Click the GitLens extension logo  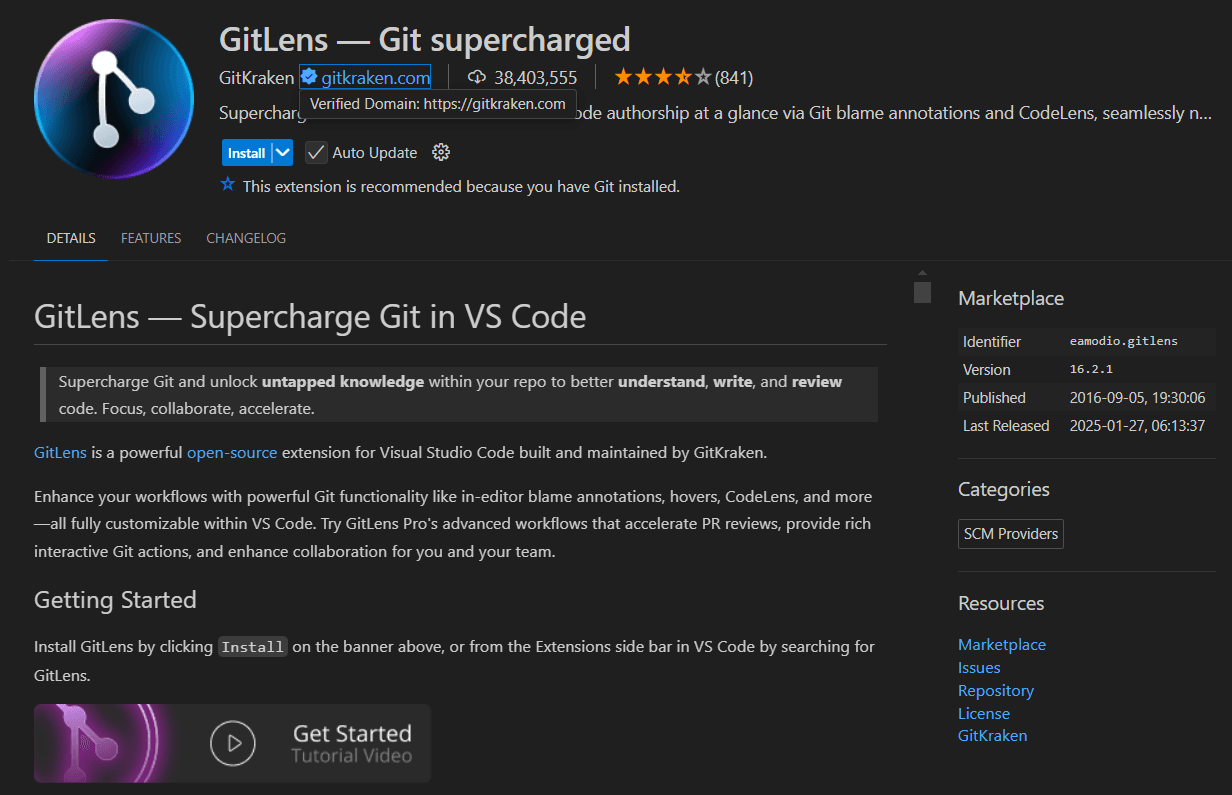113,100
